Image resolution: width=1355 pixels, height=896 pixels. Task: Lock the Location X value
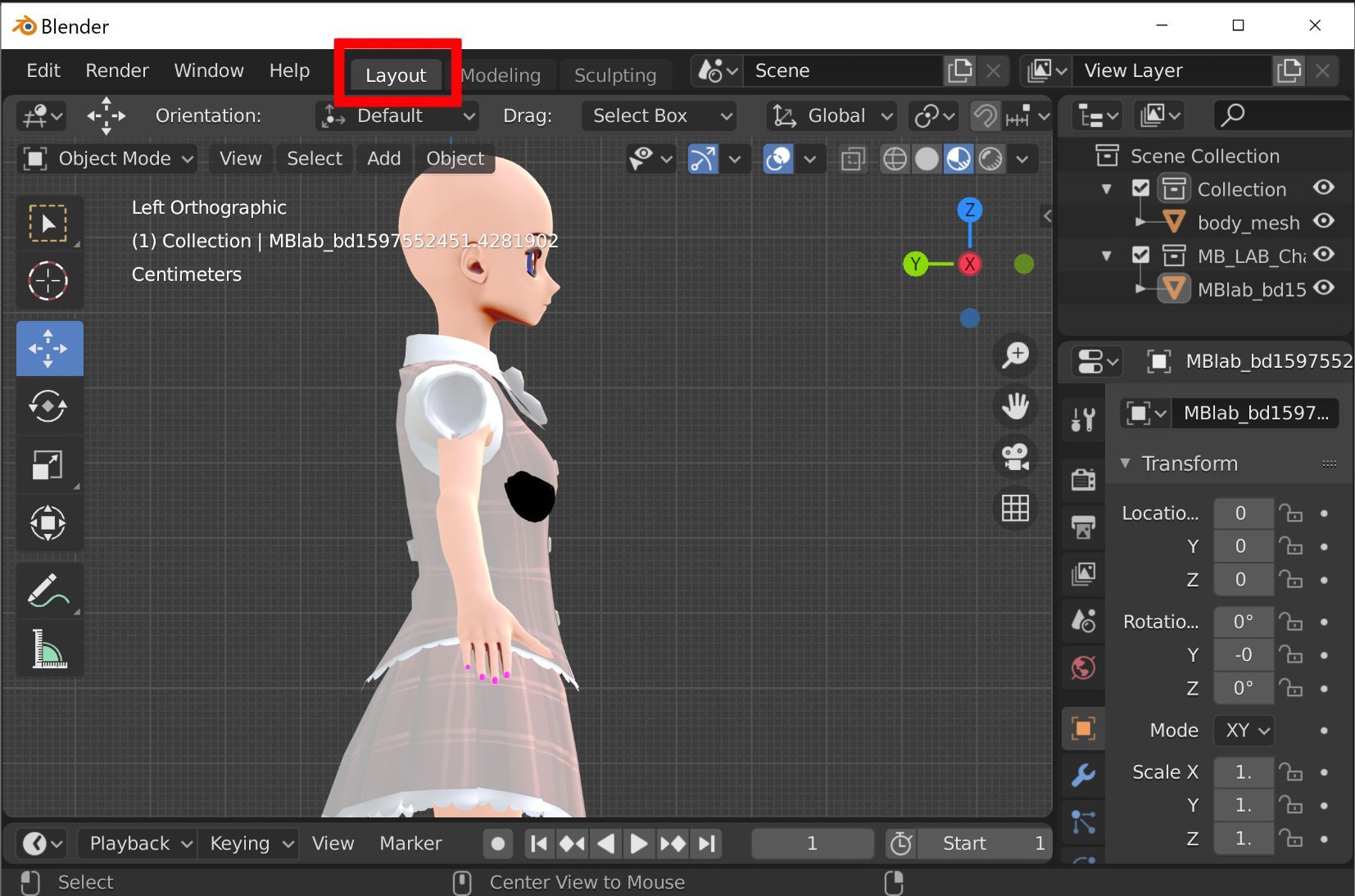[1290, 514]
